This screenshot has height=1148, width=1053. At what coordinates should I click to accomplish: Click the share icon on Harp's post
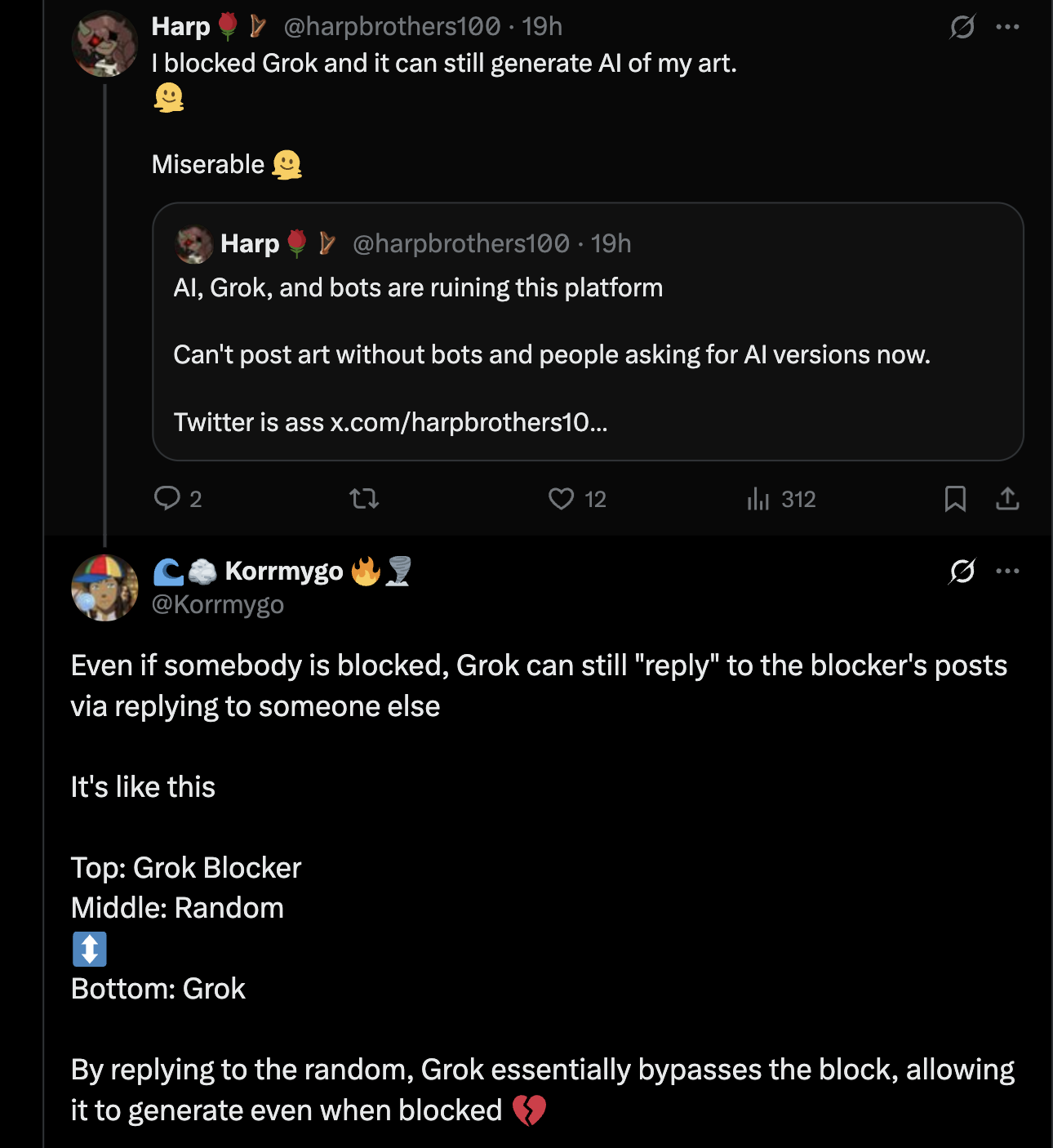pos(1007,498)
